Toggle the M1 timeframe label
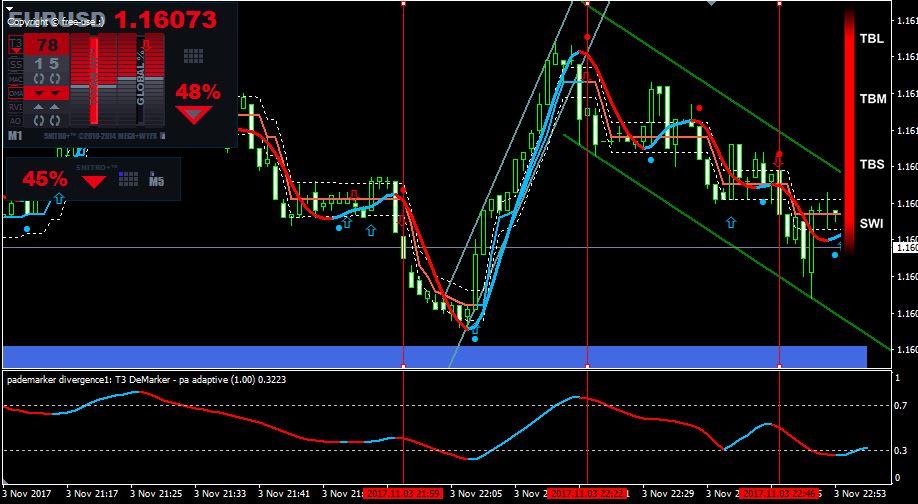The height and width of the screenshot is (504, 918). (15, 136)
